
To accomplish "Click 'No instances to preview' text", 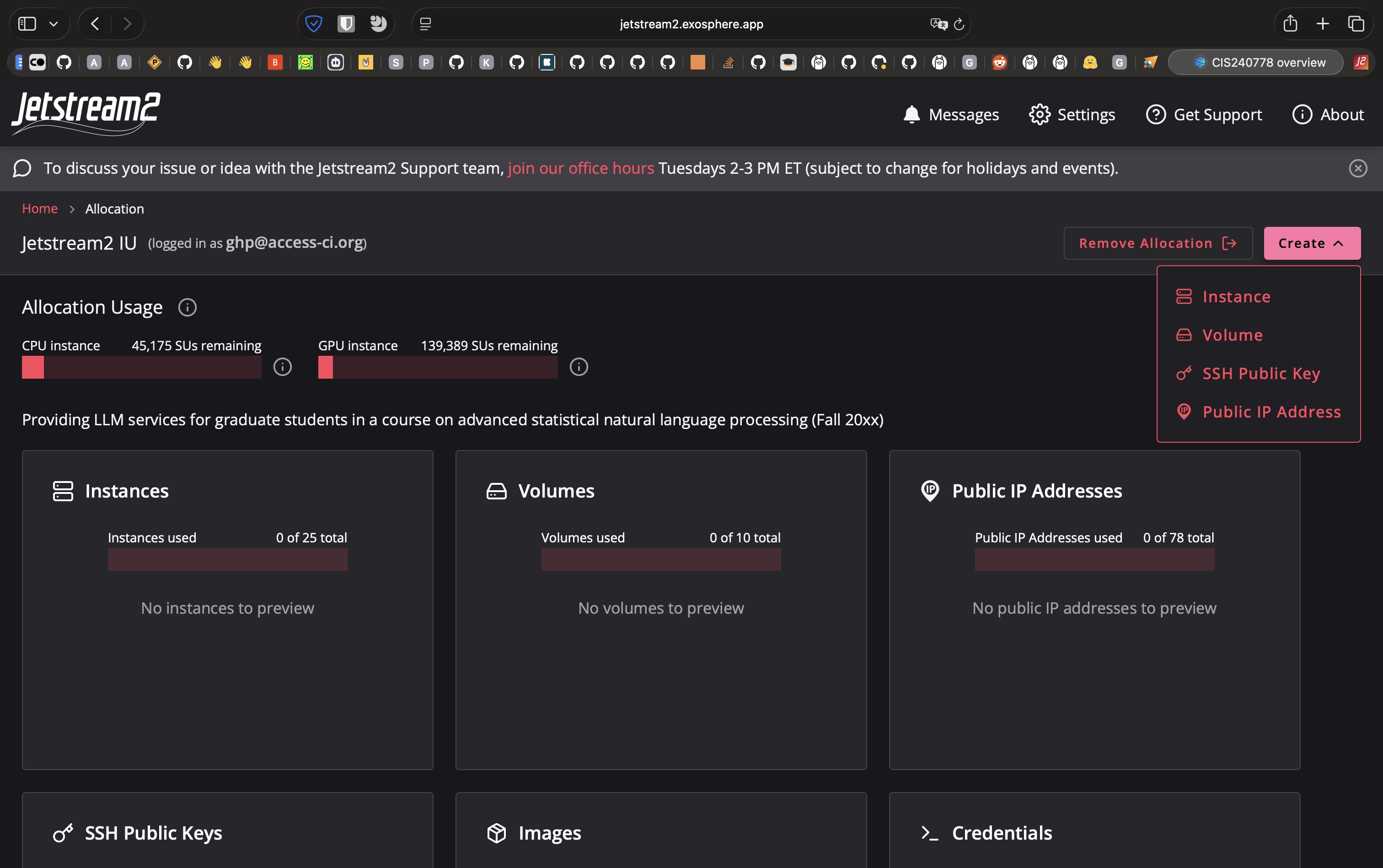I will [227, 608].
